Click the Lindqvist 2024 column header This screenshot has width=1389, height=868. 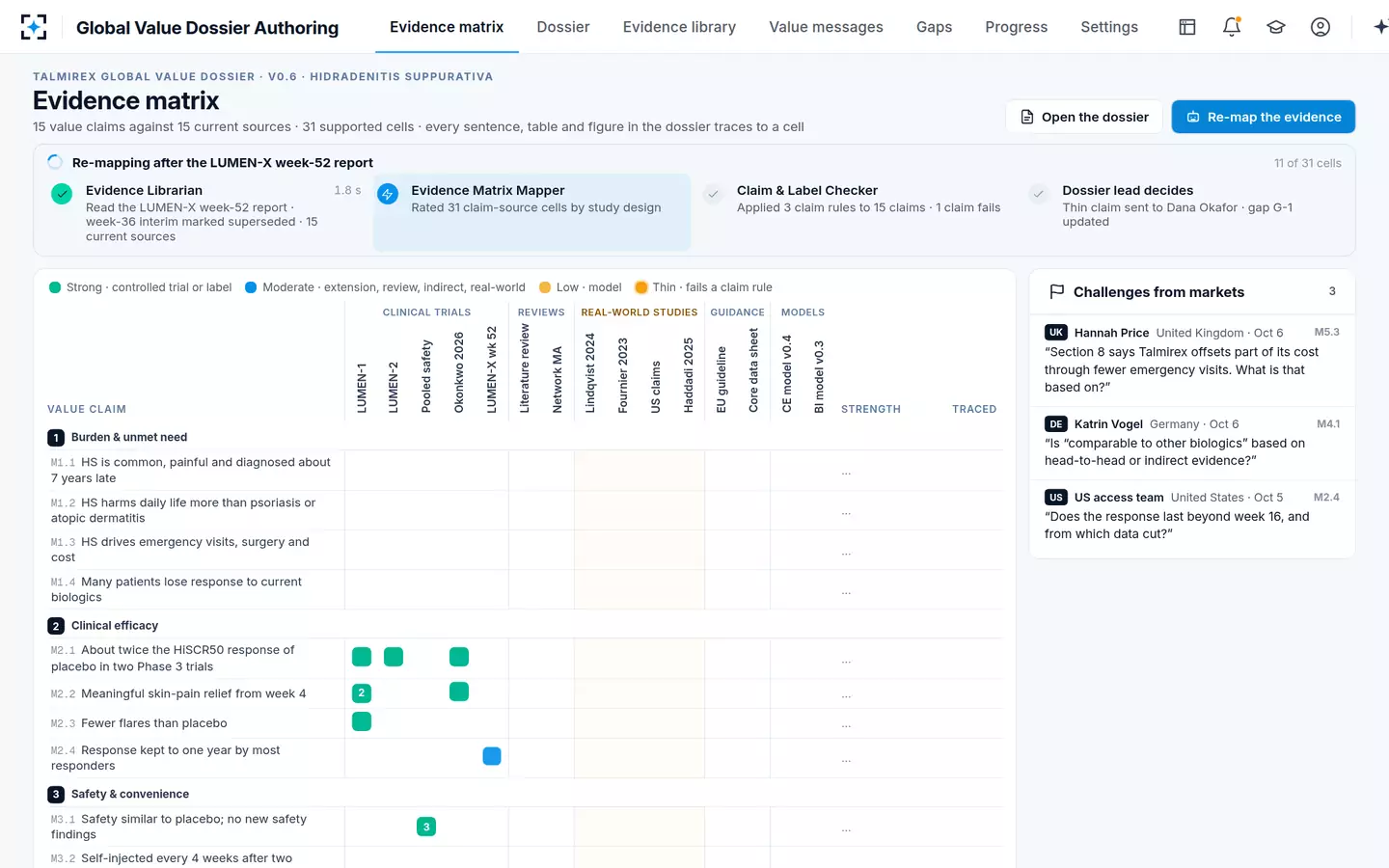(x=590, y=373)
